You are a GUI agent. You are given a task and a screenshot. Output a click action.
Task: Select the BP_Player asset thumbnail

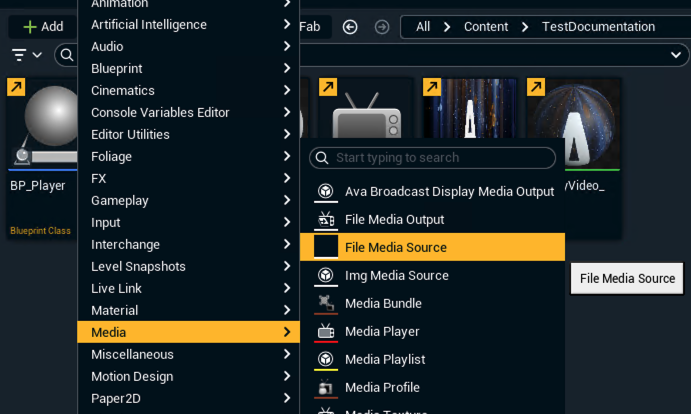click(43, 123)
